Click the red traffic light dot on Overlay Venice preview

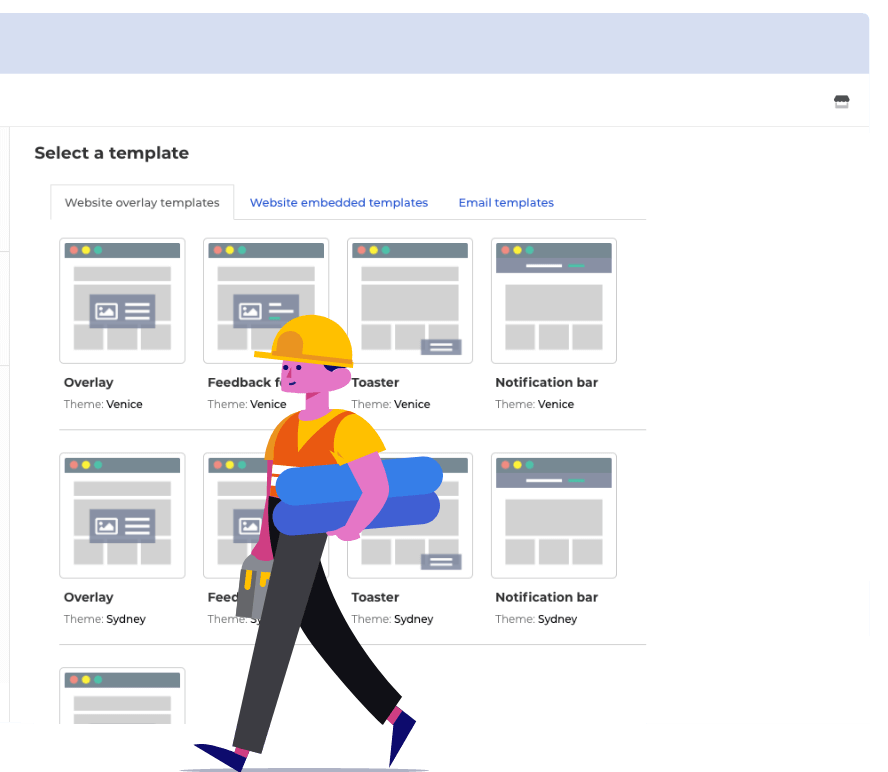point(73,251)
